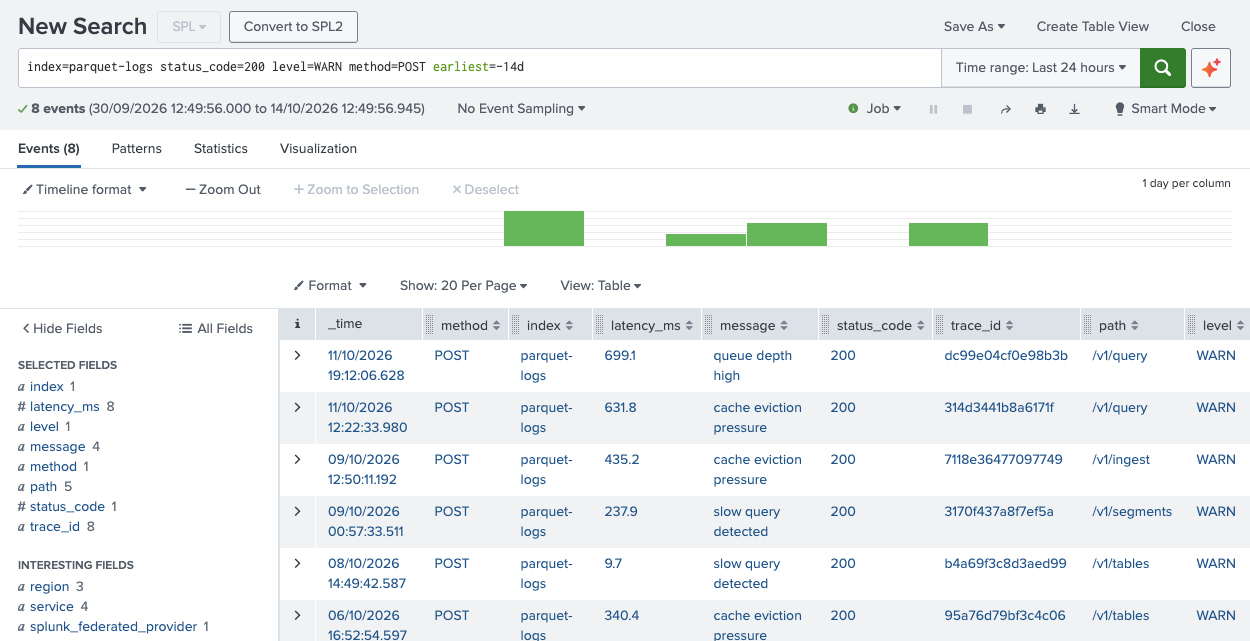Open the AI assistant sparkle icon
The height and width of the screenshot is (641, 1250).
(x=1211, y=67)
